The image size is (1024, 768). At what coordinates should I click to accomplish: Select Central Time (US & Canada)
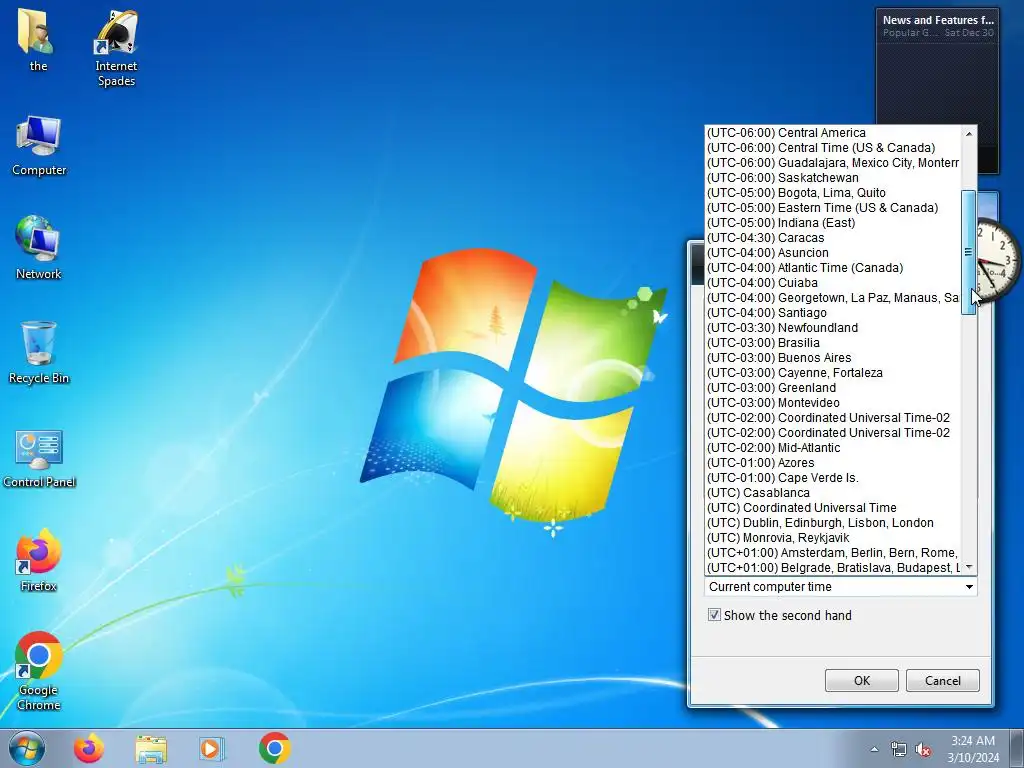[833, 148]
